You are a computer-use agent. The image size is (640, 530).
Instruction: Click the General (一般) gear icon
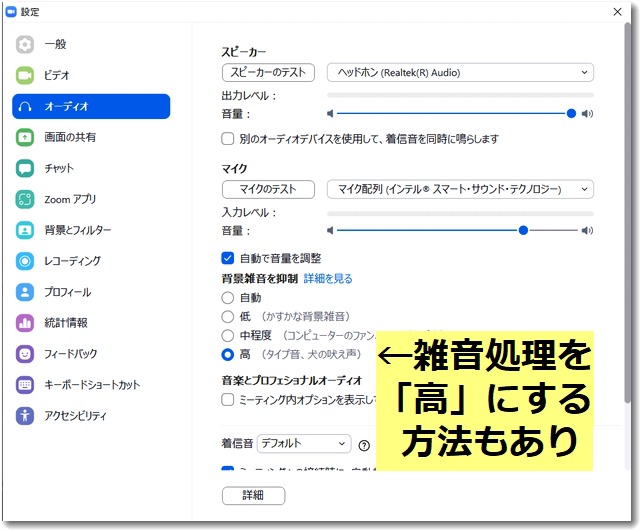pos(26,44)
